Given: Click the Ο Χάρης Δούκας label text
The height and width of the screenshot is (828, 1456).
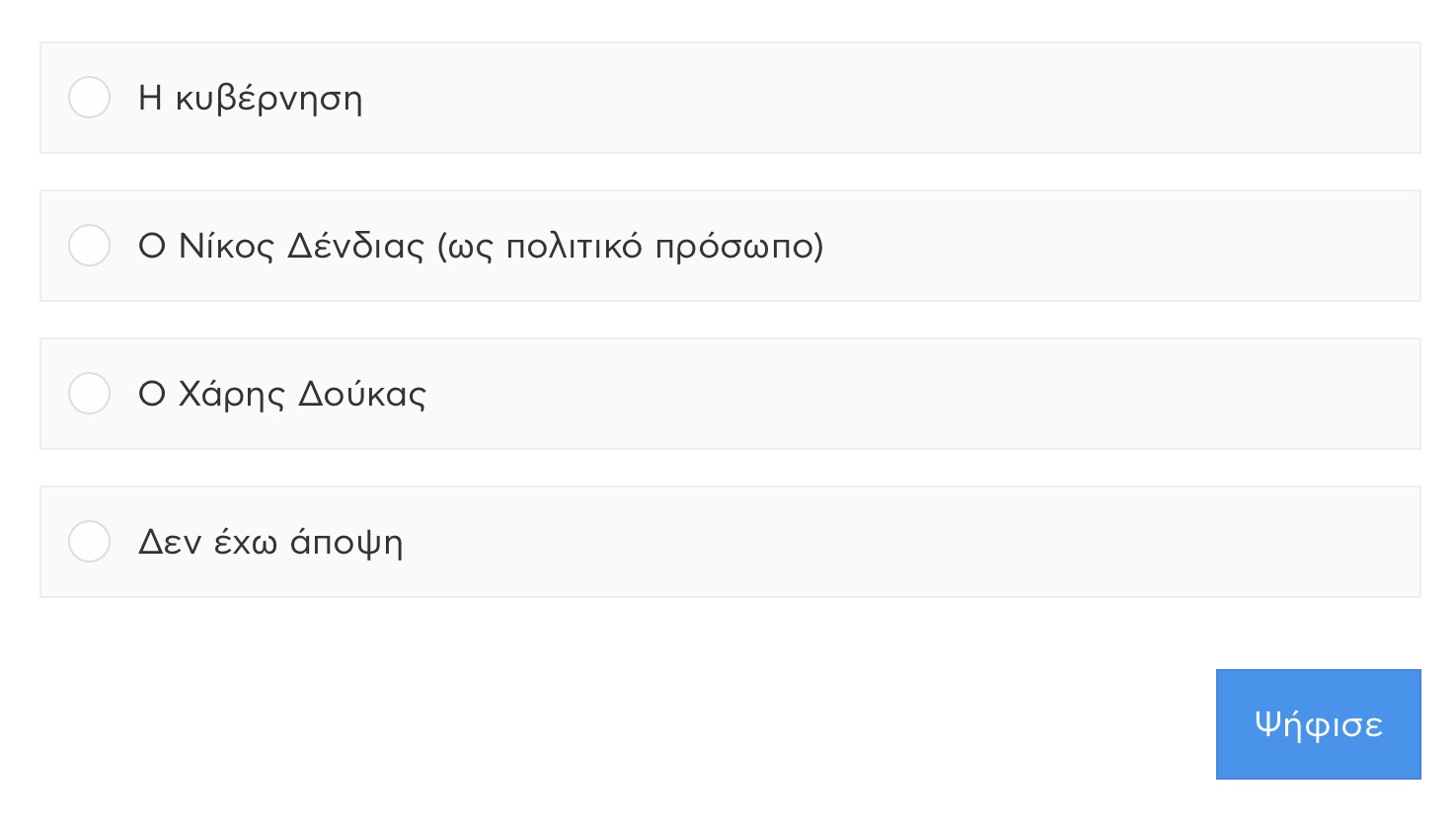Looking at the screenshot, I should click(x=282, y=395).
